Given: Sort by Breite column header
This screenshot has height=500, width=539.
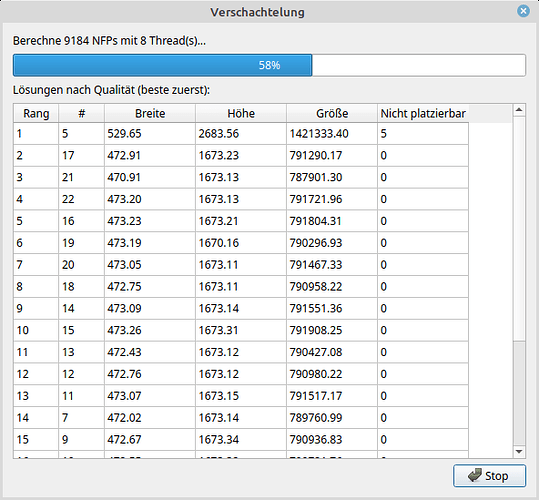Looking at the screenshot, I should (x=150, y=113).
